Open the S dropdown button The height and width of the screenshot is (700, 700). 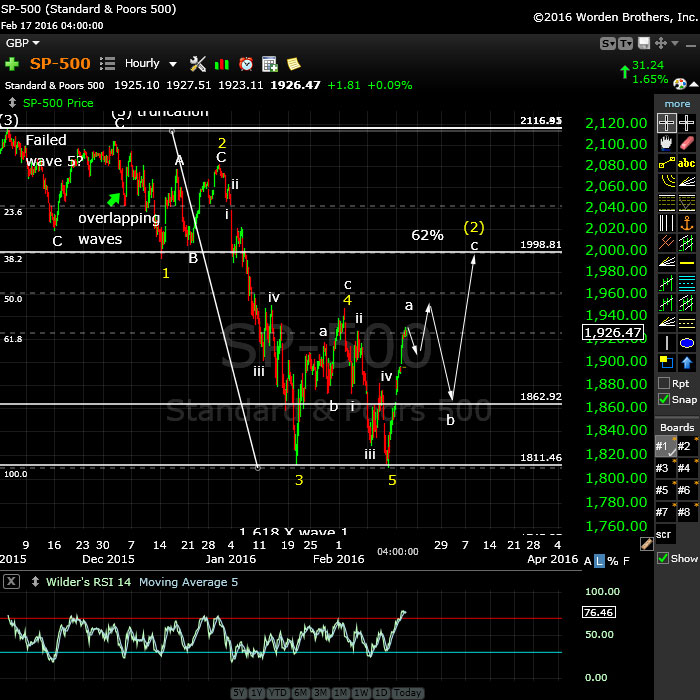point(608,44)
